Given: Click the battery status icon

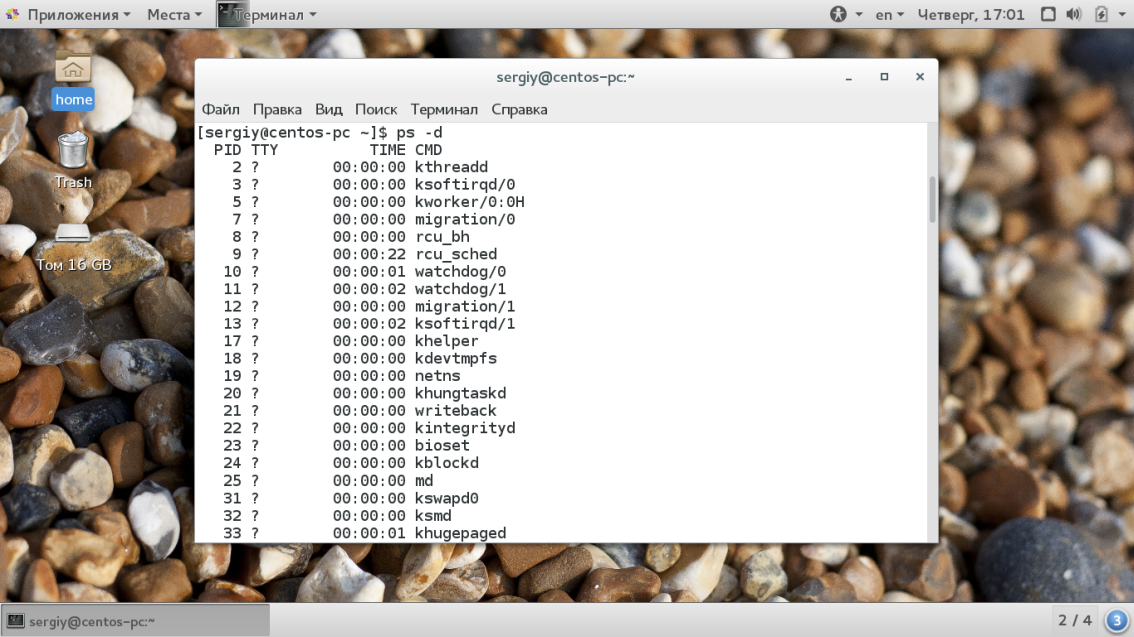Looking at the screenshot, I should click(x=1101, y=14).
